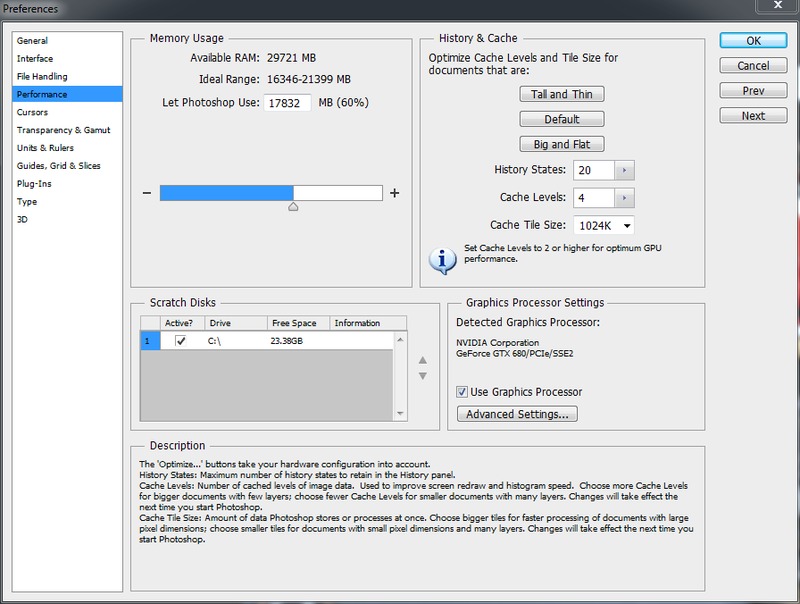Click the Tall and Thin button
This screenshot has height=604, width=800.
point(561,94)
